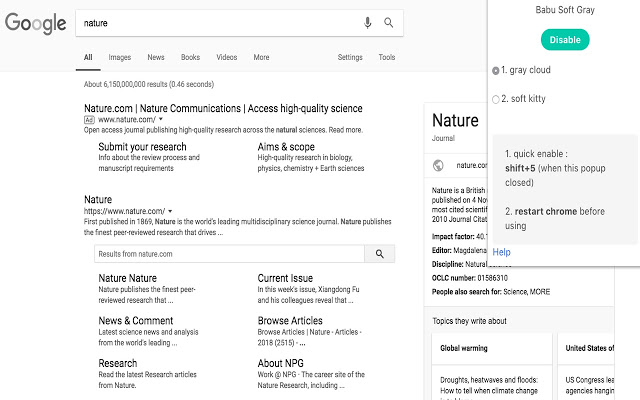The image size is (640, 400).
Task: Open the 'Aims & scope' sitelink
Action: click(286, 147)
